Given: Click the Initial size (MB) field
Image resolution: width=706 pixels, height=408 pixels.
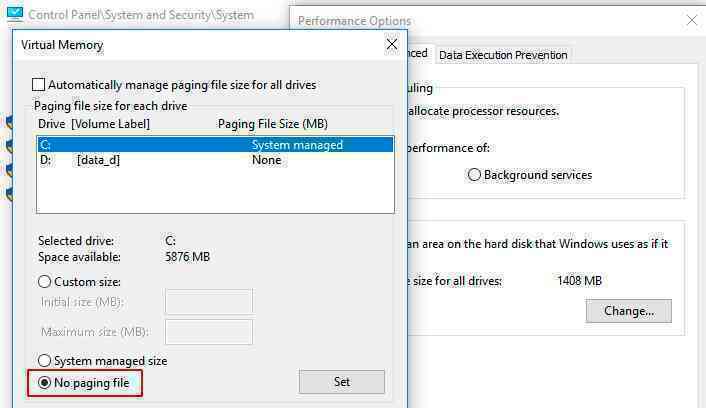Looking at the screenshot, I should click(209, 302).
